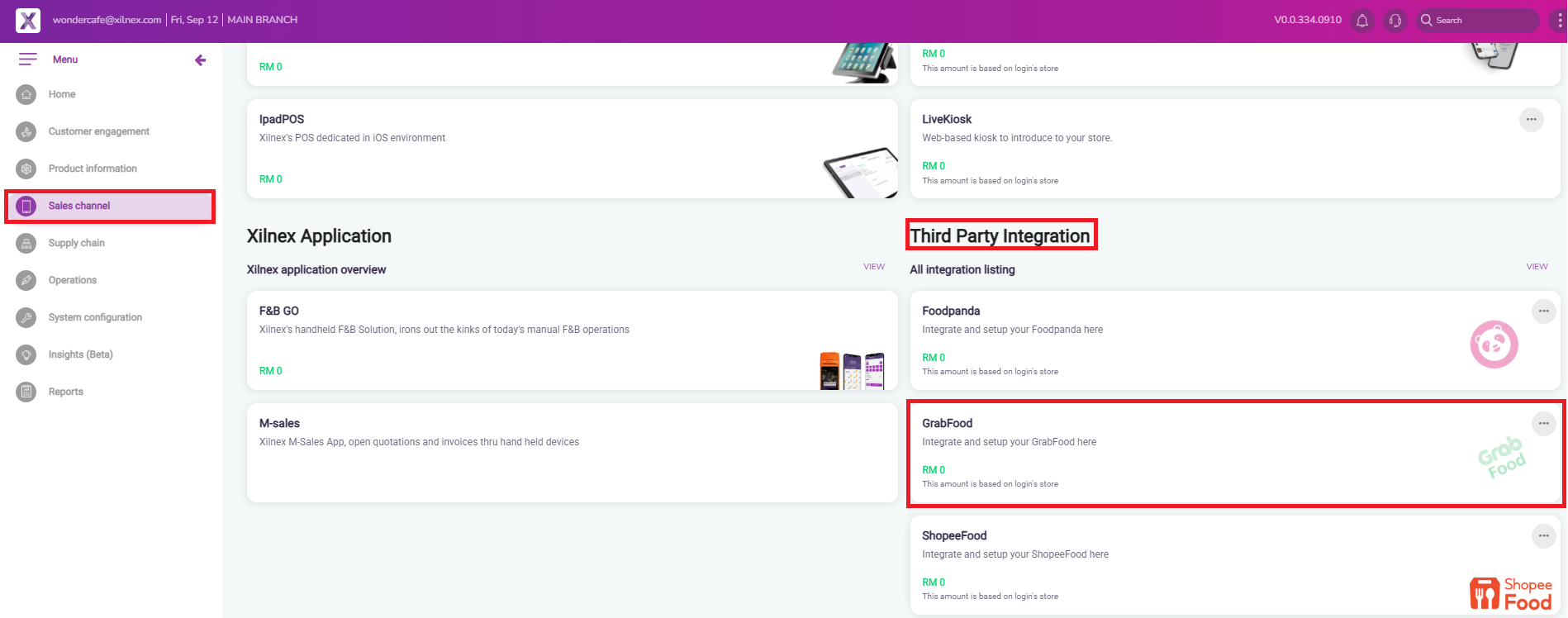The height and width of the screenshot is (618, 1568).
Task: Click the Home sidebar icon
Action: pyautogui.click(x=26, y=94)
